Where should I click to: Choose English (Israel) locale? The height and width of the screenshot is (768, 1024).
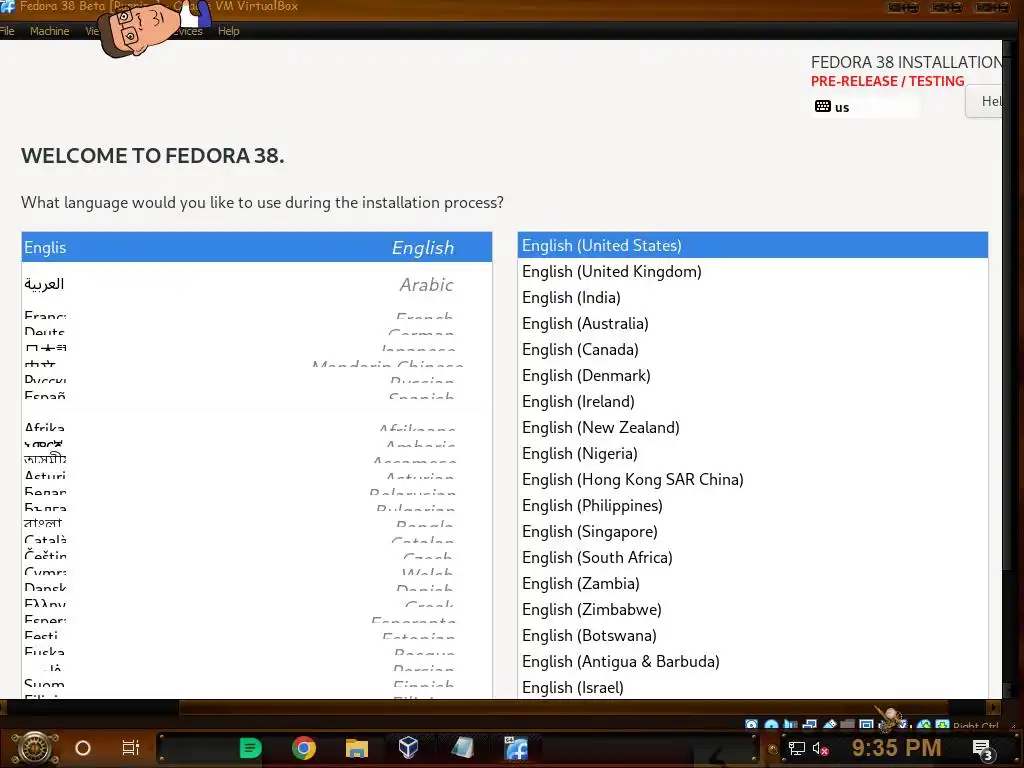click(x=752, y=687)
